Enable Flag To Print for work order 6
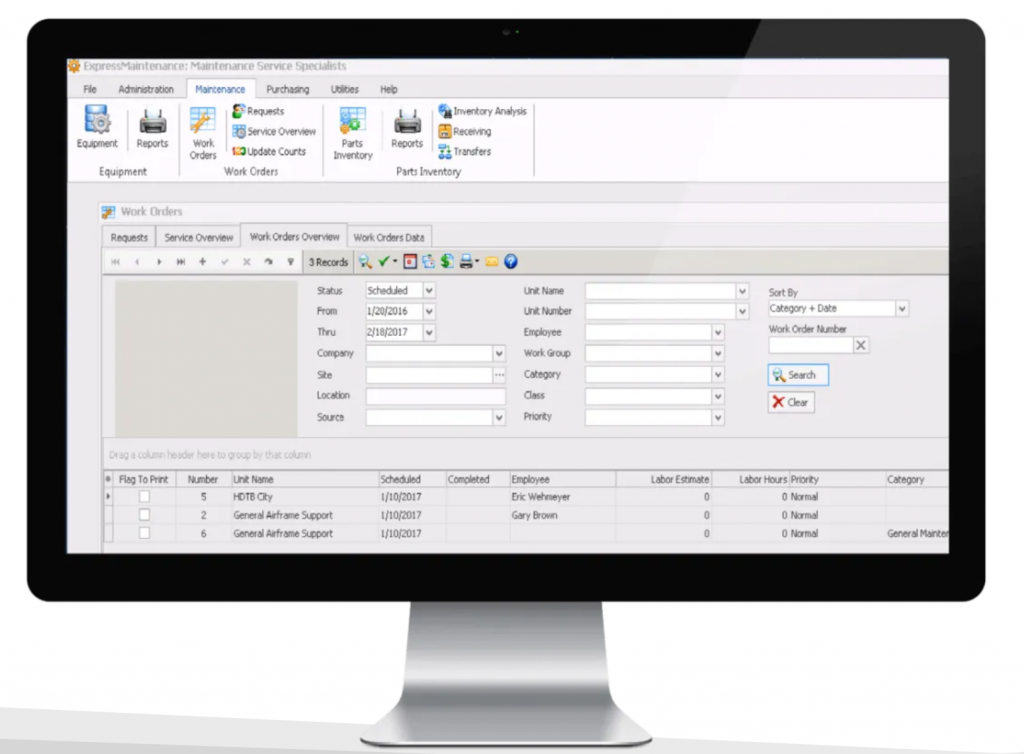The width and height of the screenshot is (1024, 754). click(145, 534)
